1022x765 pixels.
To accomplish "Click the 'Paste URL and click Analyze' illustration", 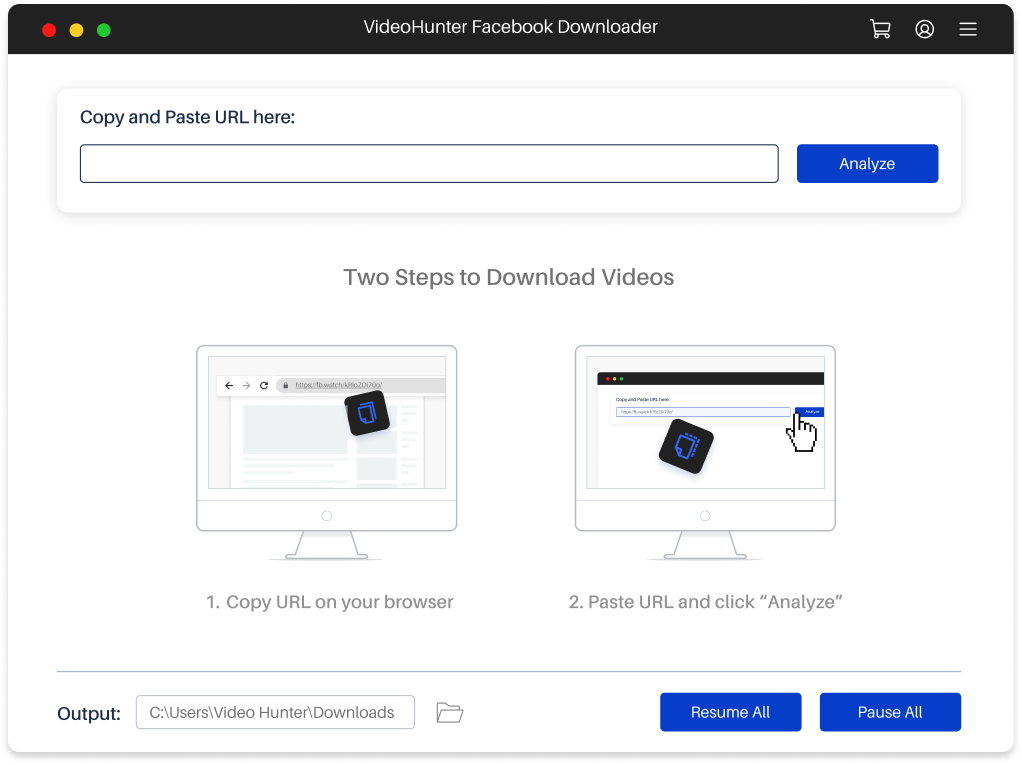I will tap(705, 452).
